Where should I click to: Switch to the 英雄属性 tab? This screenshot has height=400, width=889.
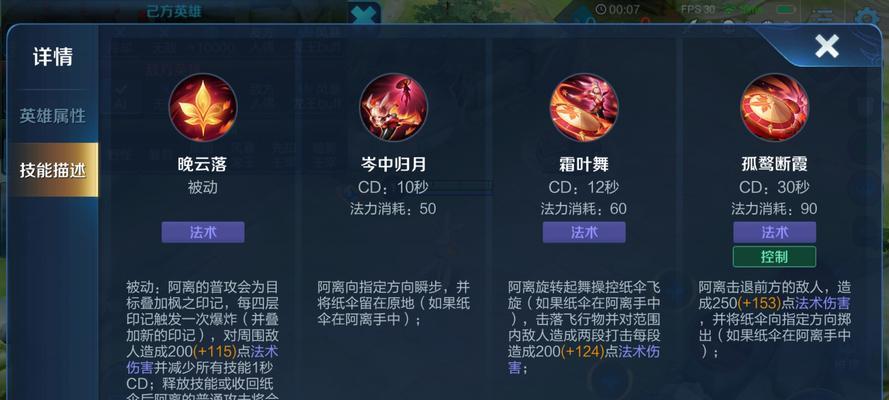[x=53, y=116]
